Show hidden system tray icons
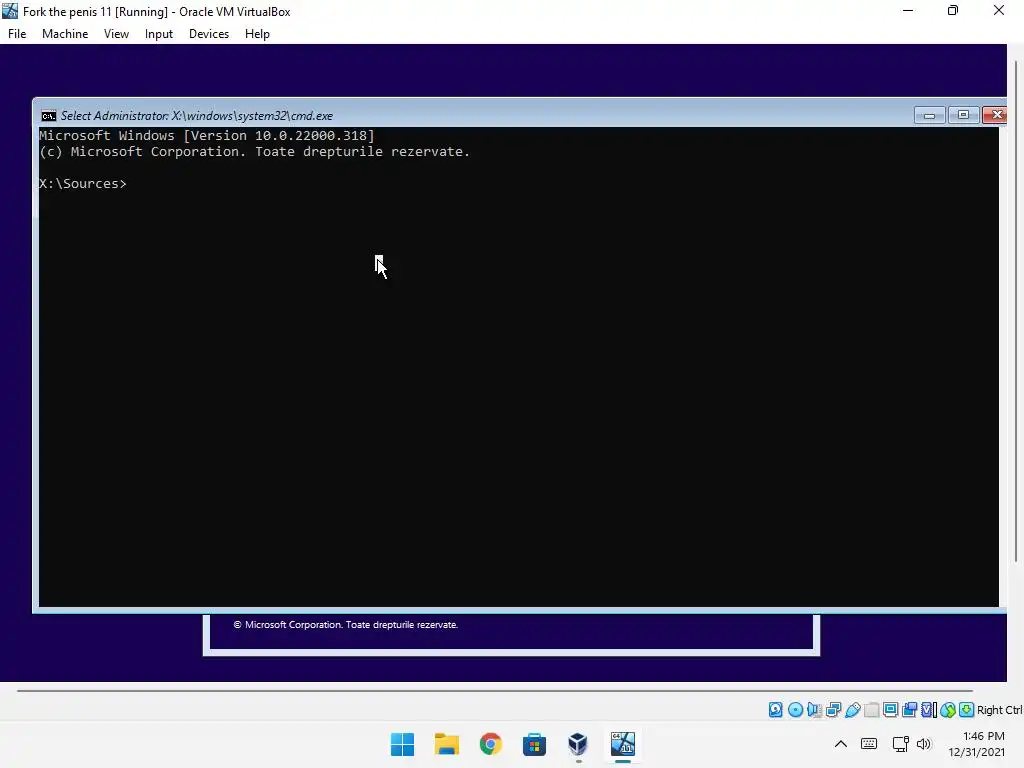 (840, 744)
